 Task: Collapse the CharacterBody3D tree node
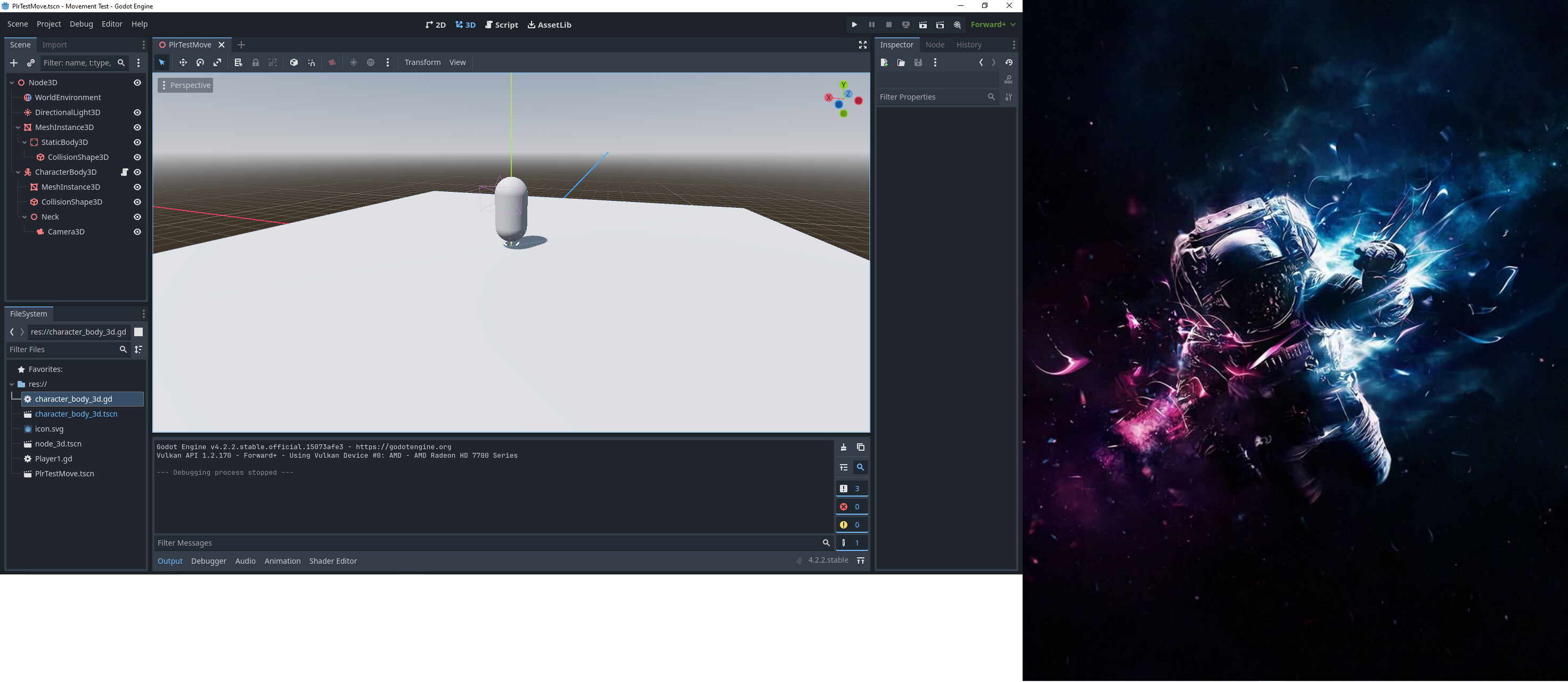click(18, 172)
